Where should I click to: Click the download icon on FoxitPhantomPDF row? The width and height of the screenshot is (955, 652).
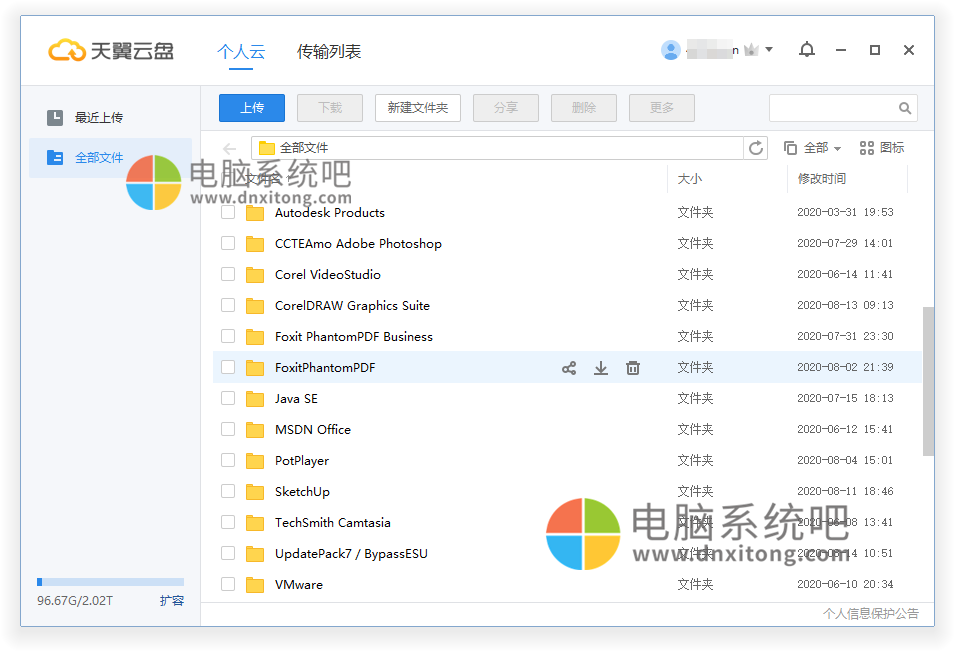[x=601, y=368]
